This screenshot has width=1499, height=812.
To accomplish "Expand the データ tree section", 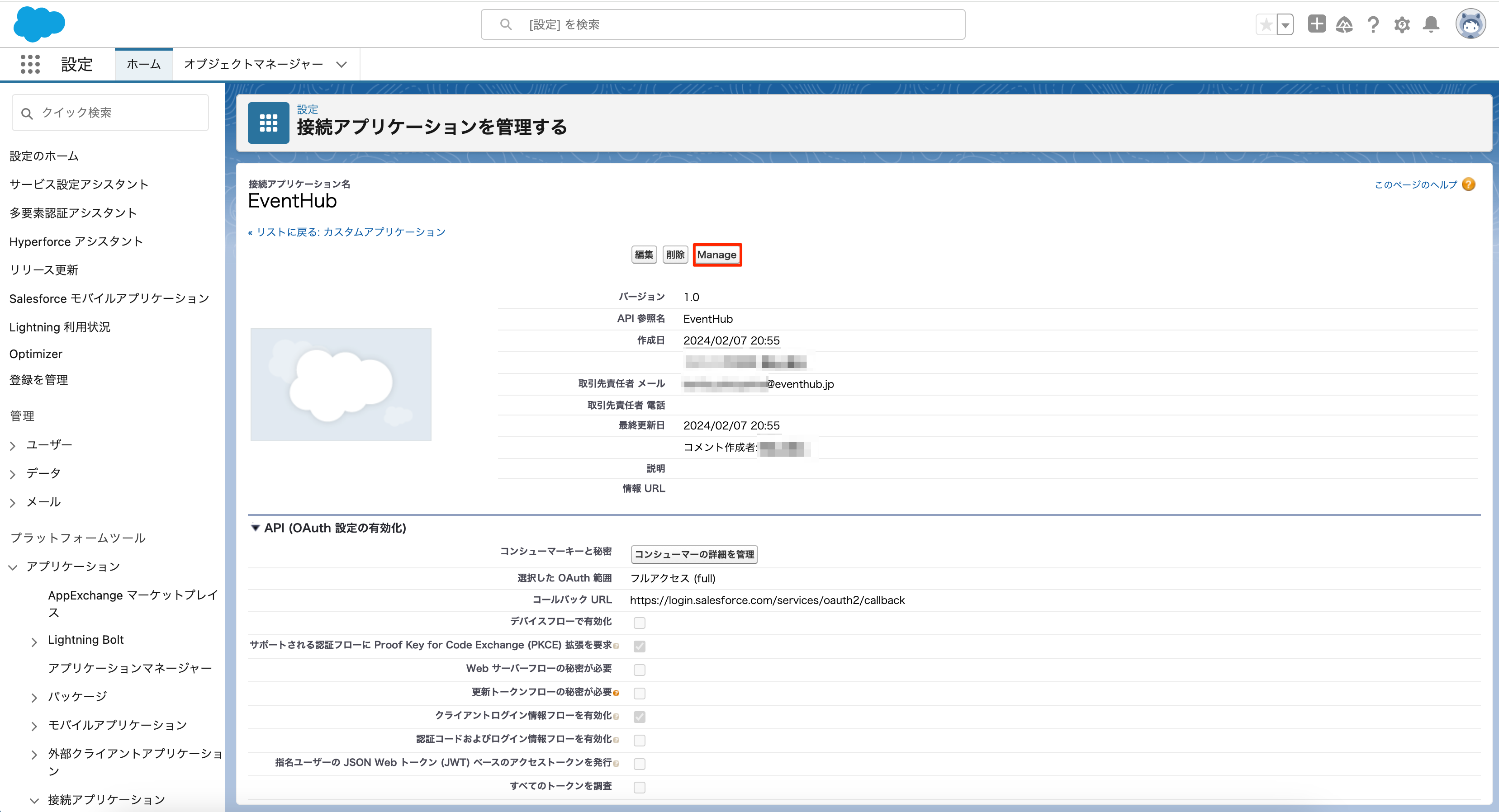I will pos(13,474).
